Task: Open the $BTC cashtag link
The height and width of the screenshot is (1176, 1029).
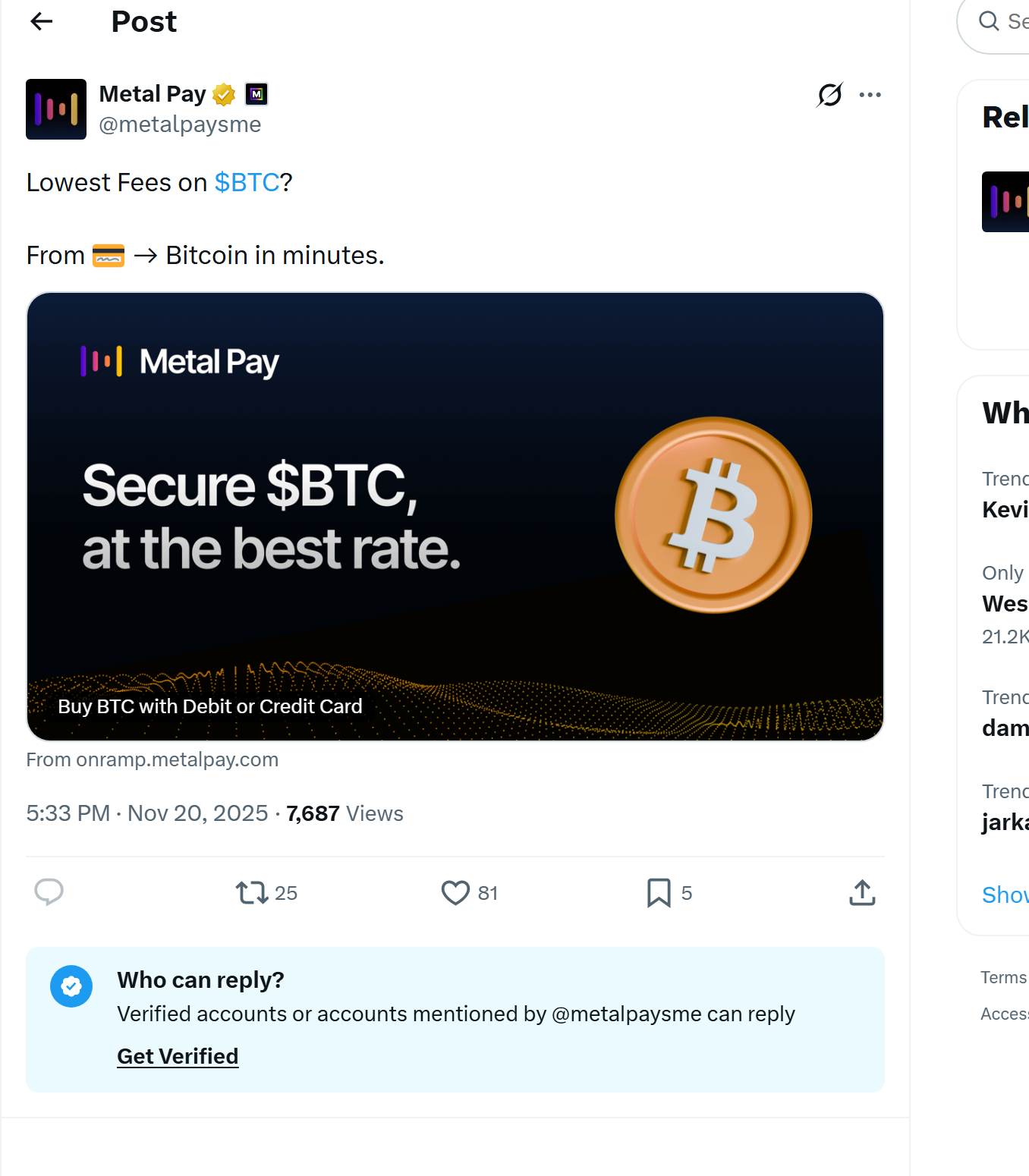Action: (x=247, y=182)
